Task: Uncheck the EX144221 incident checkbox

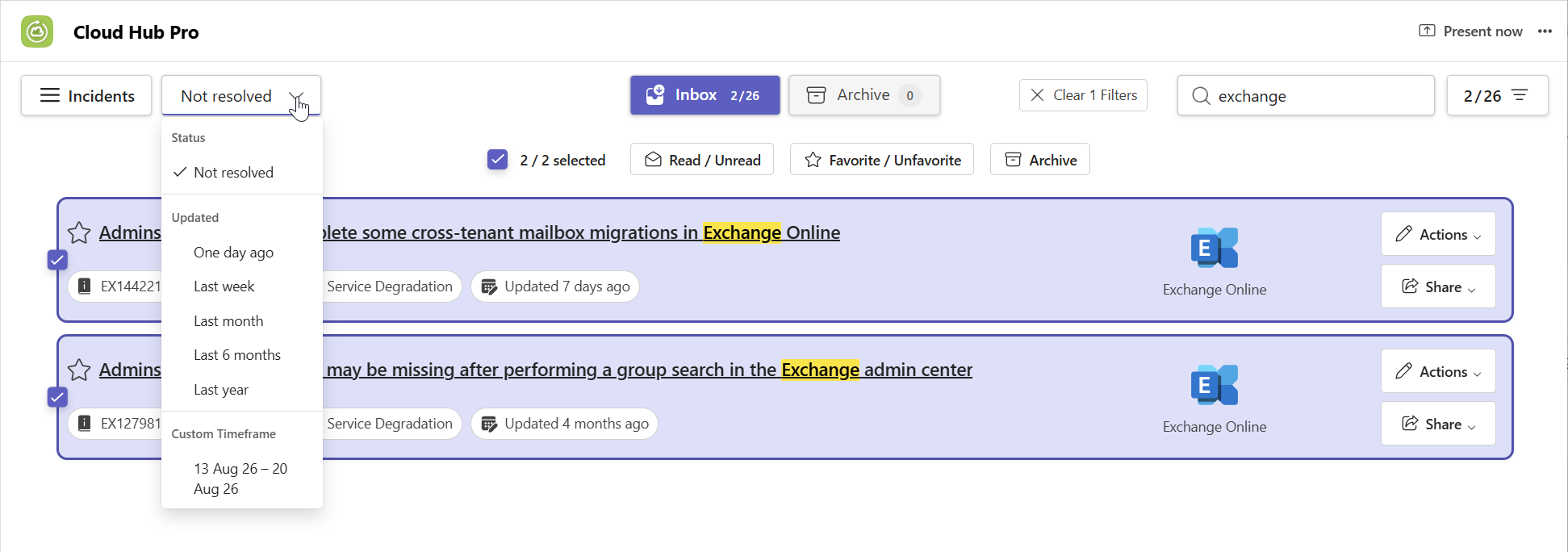Action: [x=57, y=260]
